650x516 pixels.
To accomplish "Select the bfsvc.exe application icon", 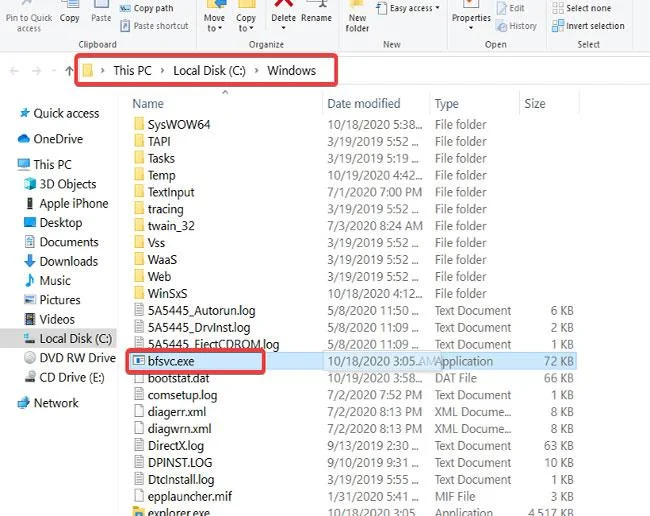I will tap(138, 361).
